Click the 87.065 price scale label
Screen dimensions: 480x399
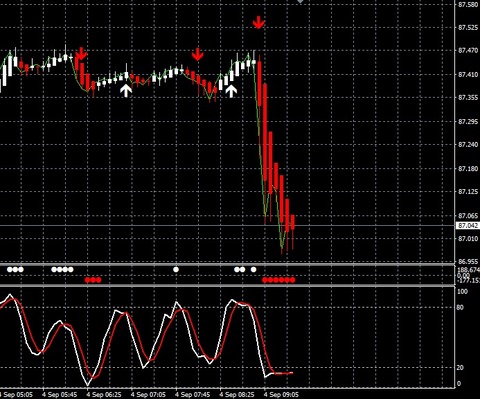click(468, 216)
